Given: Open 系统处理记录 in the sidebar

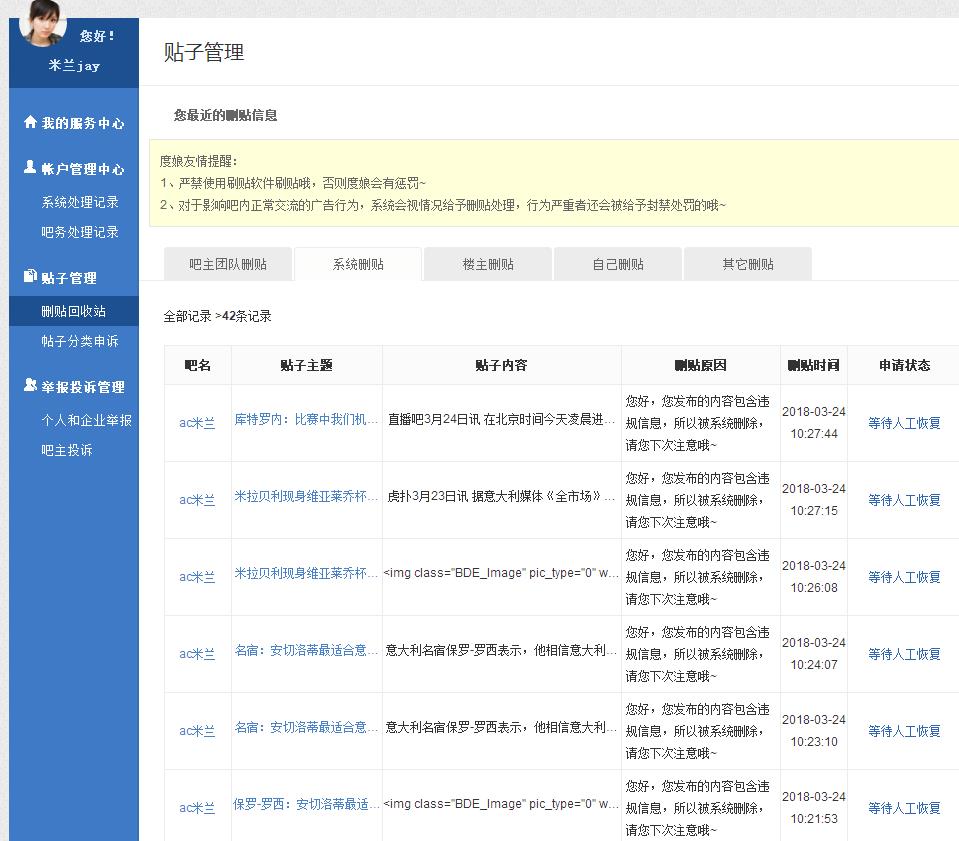Looking at the screenshot, I should point(80,202).
